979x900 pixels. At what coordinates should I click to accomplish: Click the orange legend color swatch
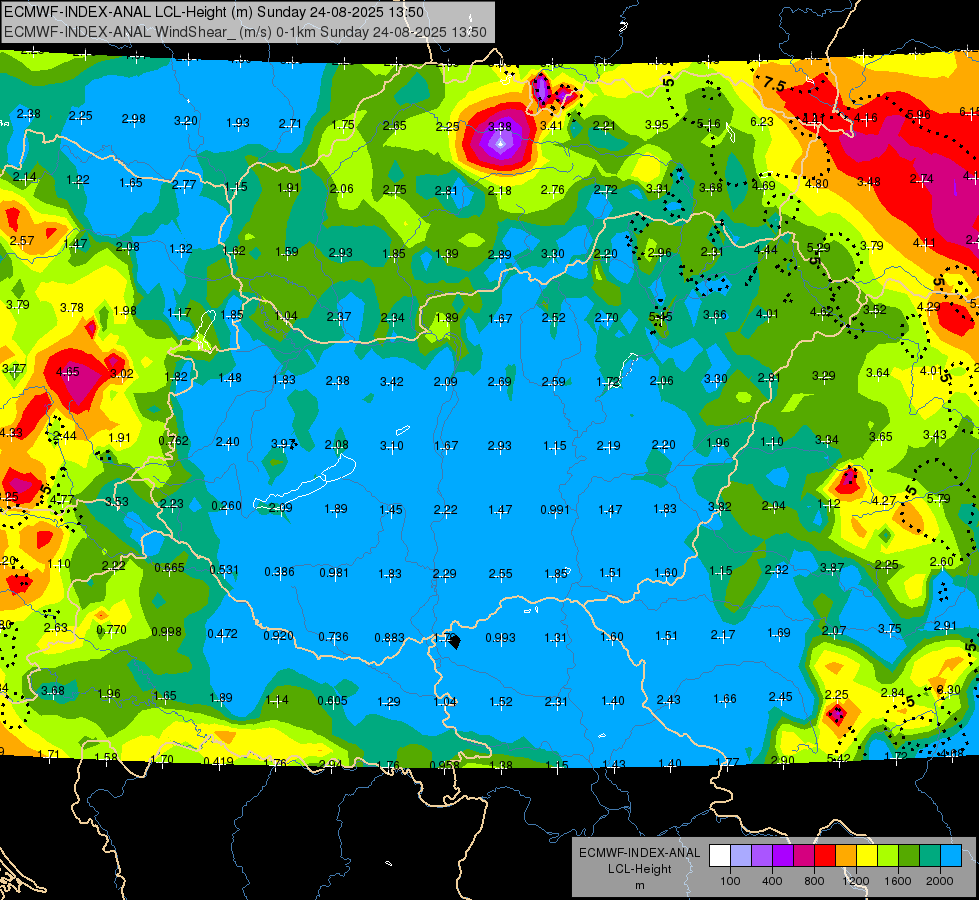[x=846, y=856]
